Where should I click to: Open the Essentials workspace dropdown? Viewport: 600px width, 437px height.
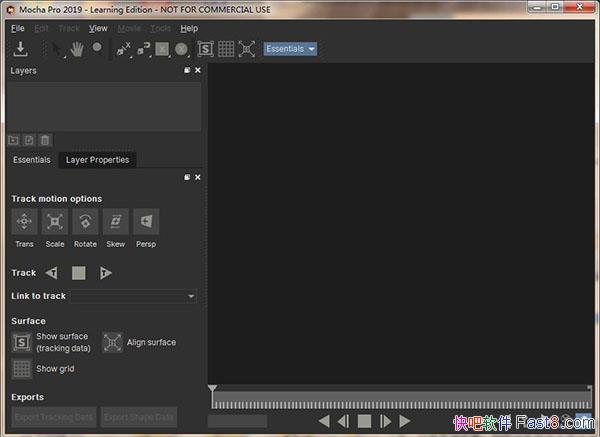coord(290,49)
